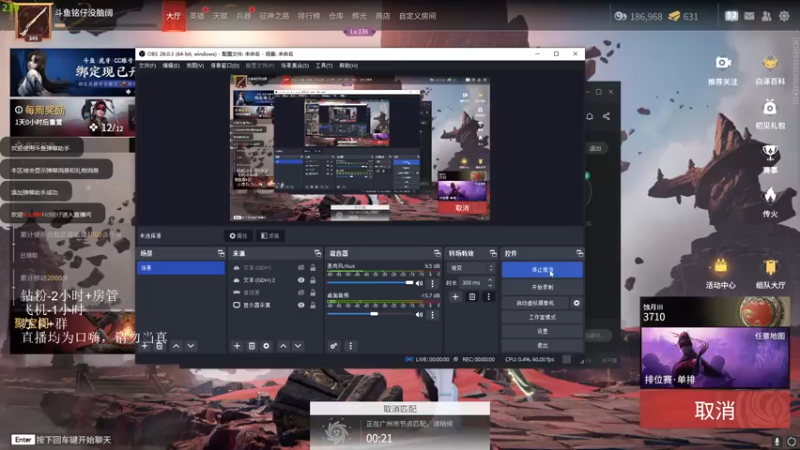Open the 视图(V) menu in OBS
Viewport: 800px width, 450px height.
point(195,66)
